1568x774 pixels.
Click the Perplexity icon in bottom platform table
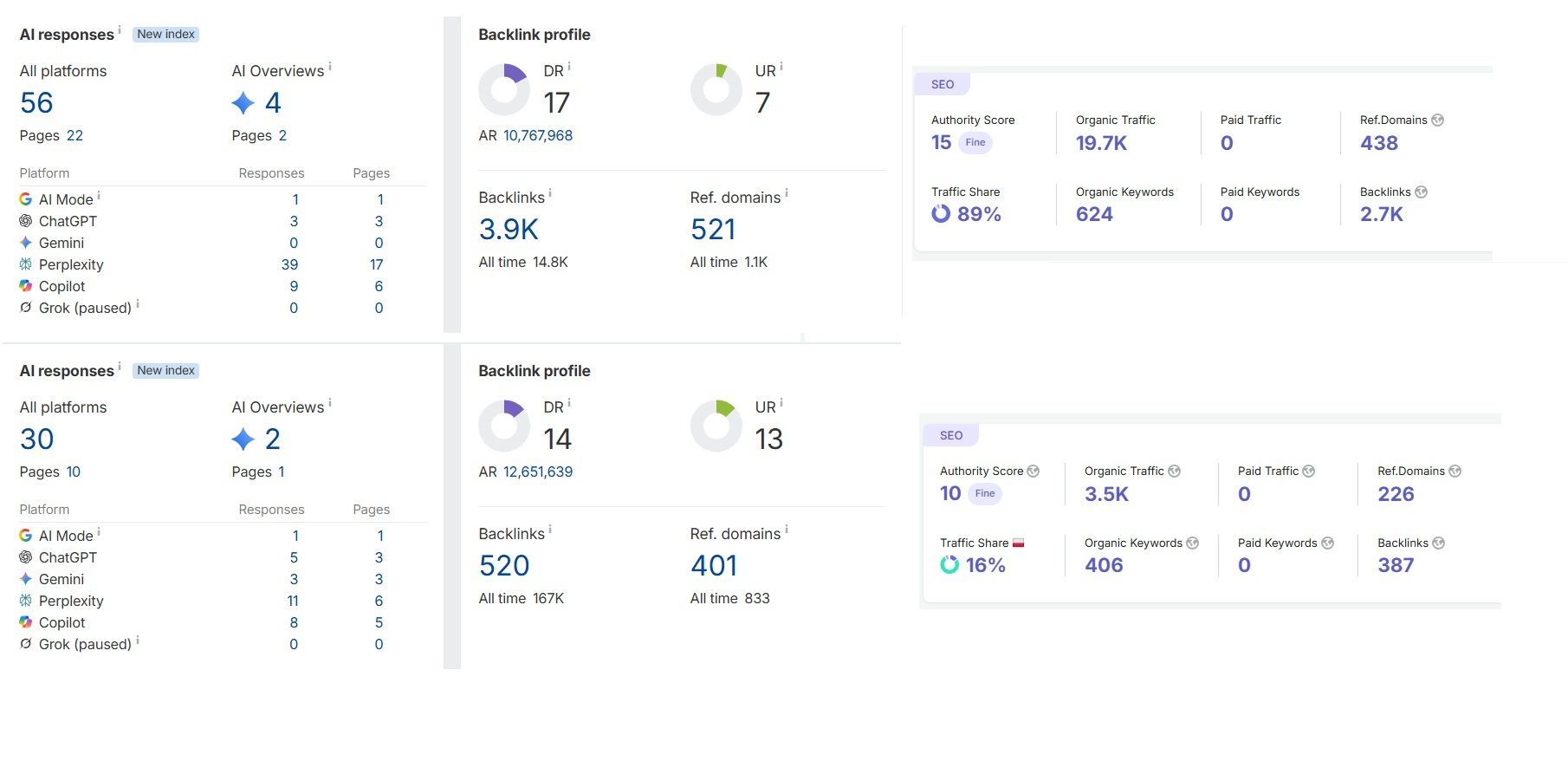[x=26, y=601]
